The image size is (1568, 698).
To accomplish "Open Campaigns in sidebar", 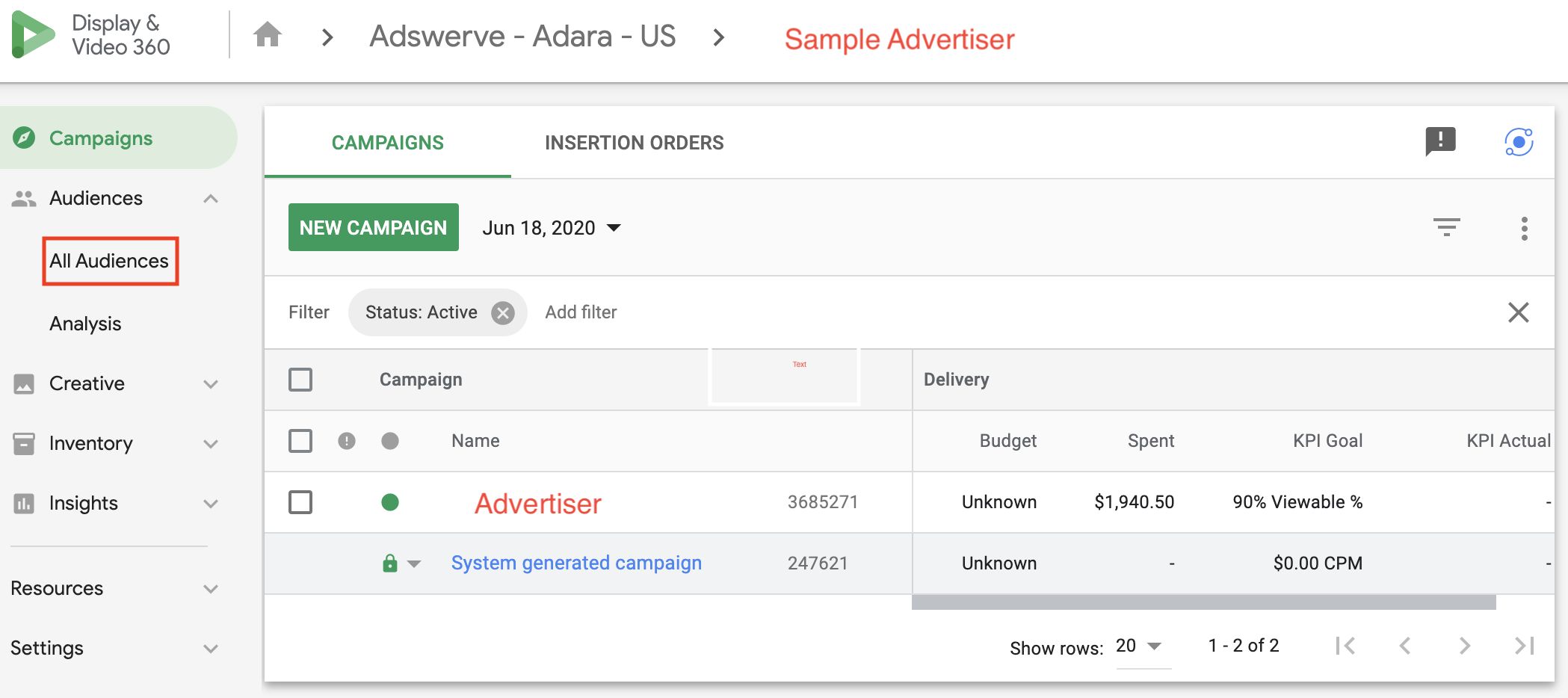I will tap(118, 138).
